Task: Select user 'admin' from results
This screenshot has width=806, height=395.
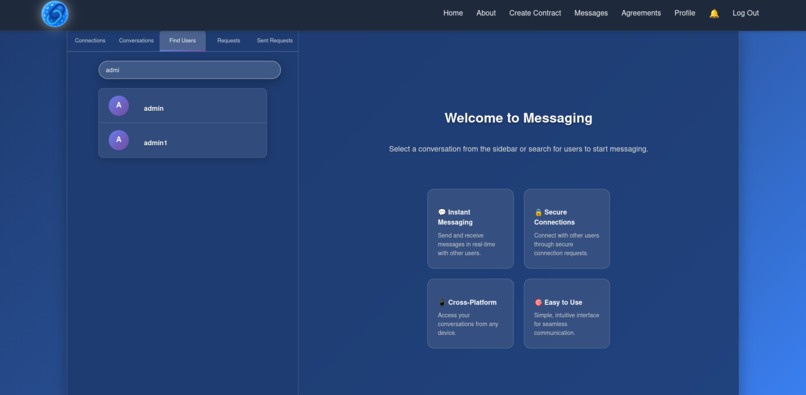Action: (182, 106)
